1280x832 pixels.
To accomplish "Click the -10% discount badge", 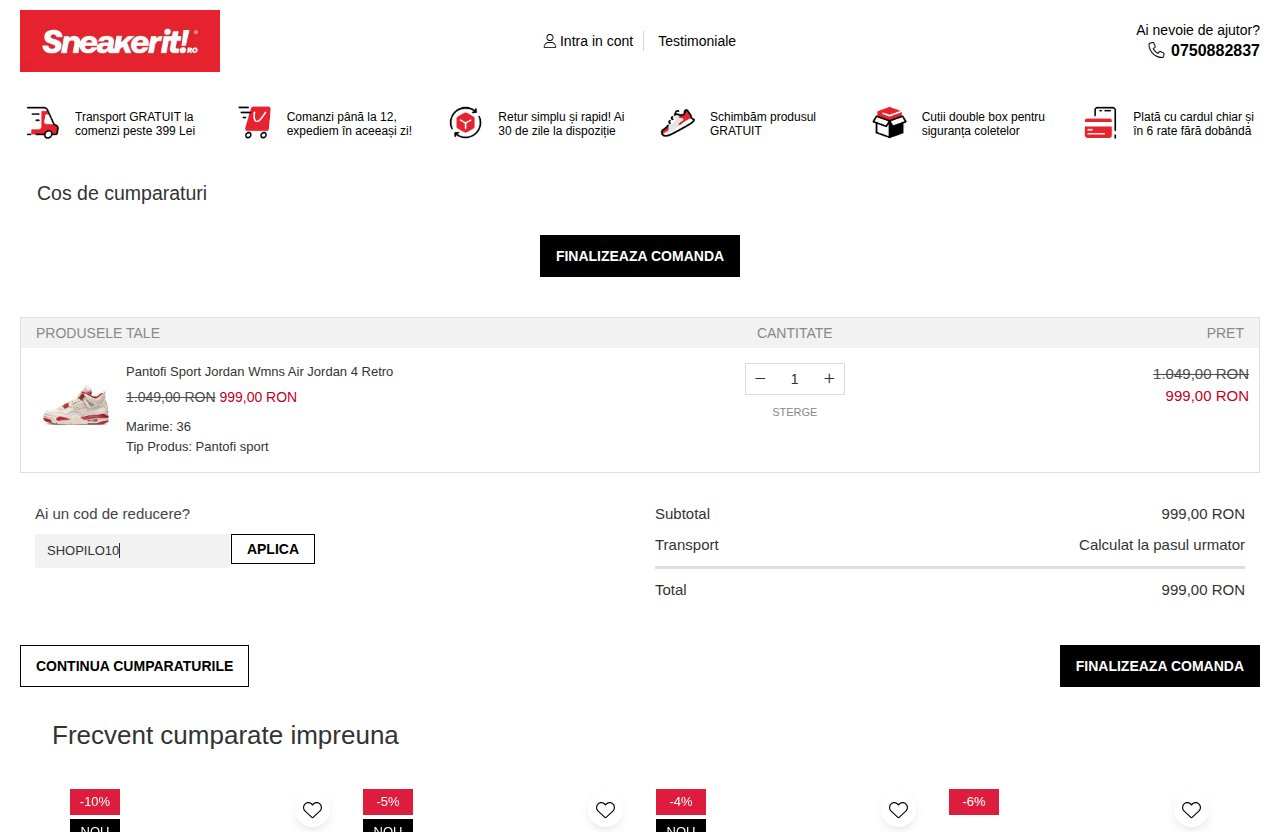I will (x=95, y=802).
